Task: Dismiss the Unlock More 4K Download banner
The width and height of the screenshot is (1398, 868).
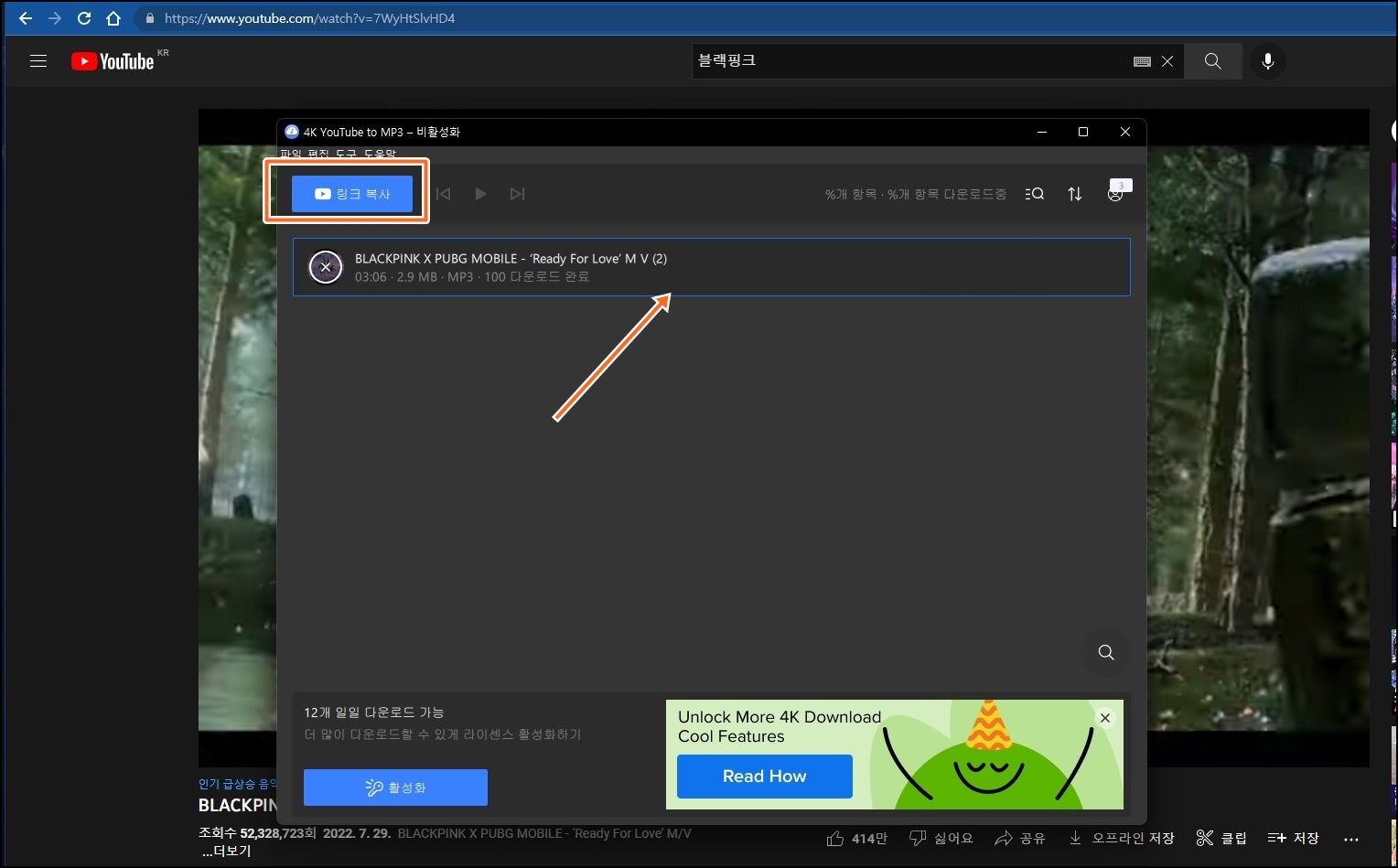Action: coord(1105,718)
